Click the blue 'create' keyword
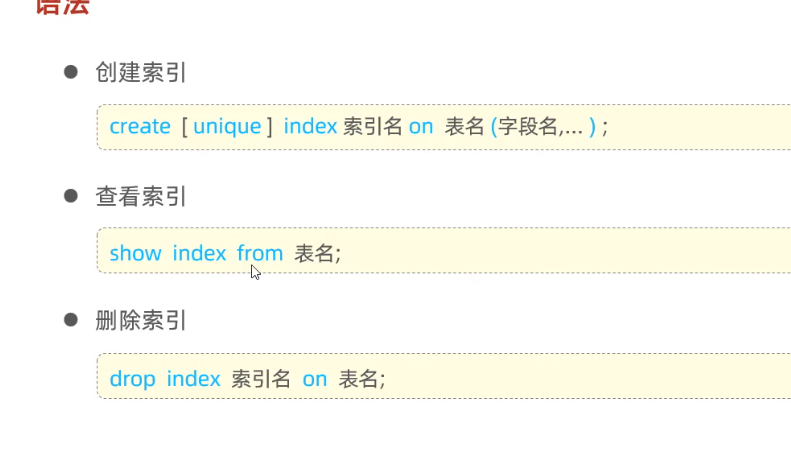The height and width of the screenshot is (449, 791). click(140, 127)
